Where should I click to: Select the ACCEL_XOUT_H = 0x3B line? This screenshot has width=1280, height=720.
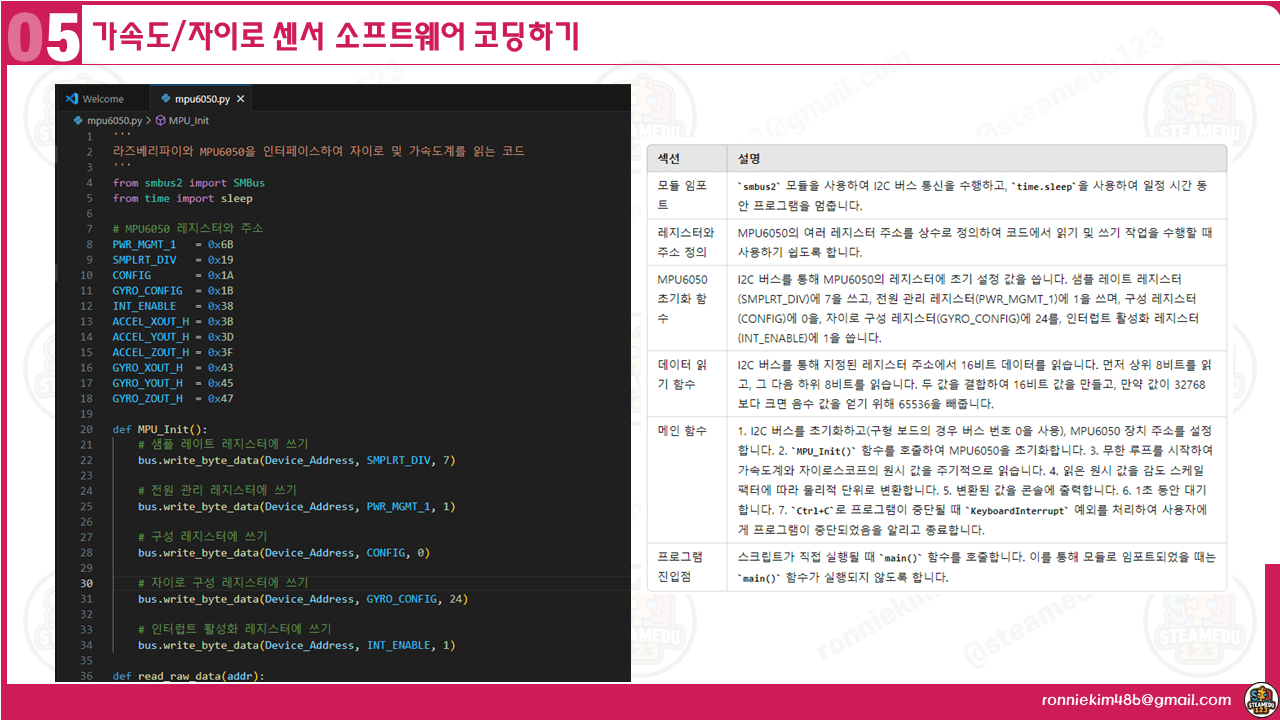point(173,321)
